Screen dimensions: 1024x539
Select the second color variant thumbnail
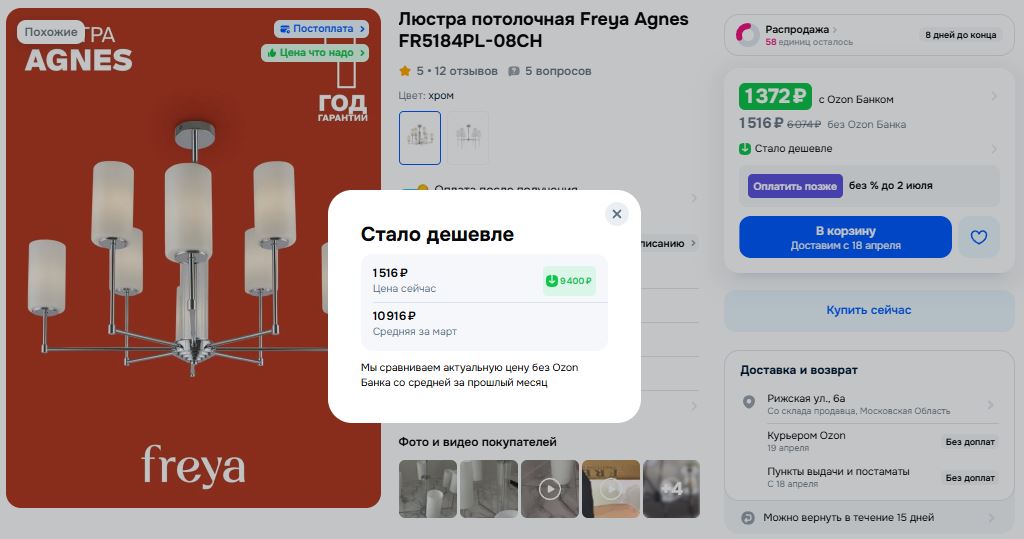pyautogui.click(x=468, y=138)
